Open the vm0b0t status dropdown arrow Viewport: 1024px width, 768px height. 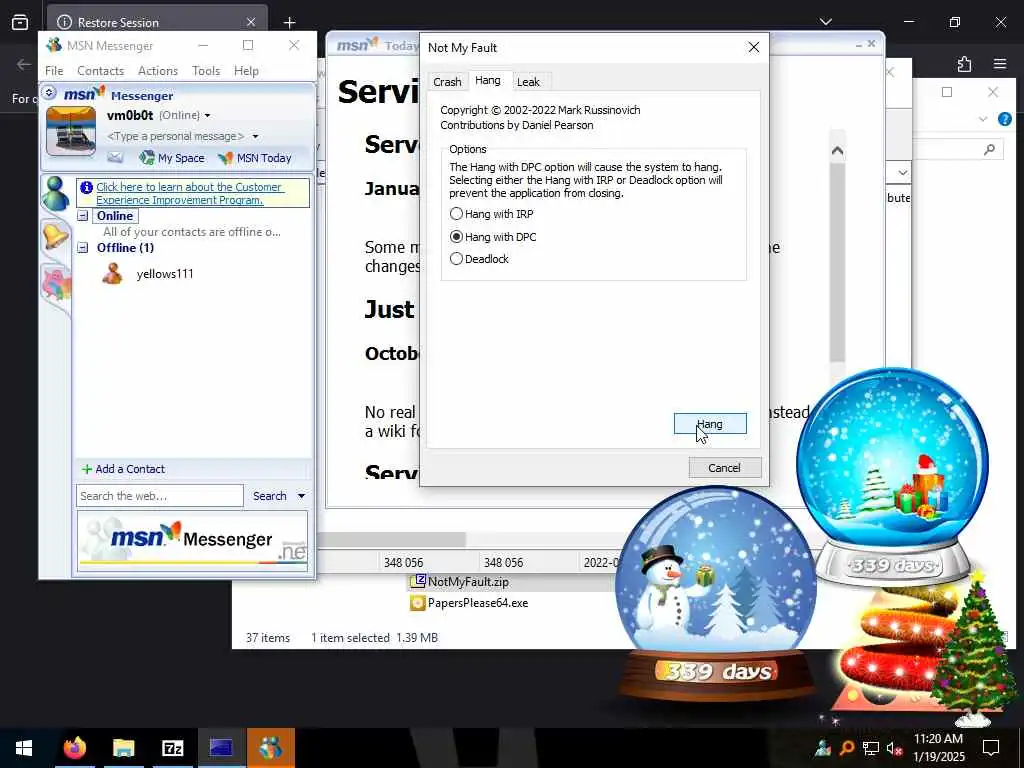click(x=207, y=116)
